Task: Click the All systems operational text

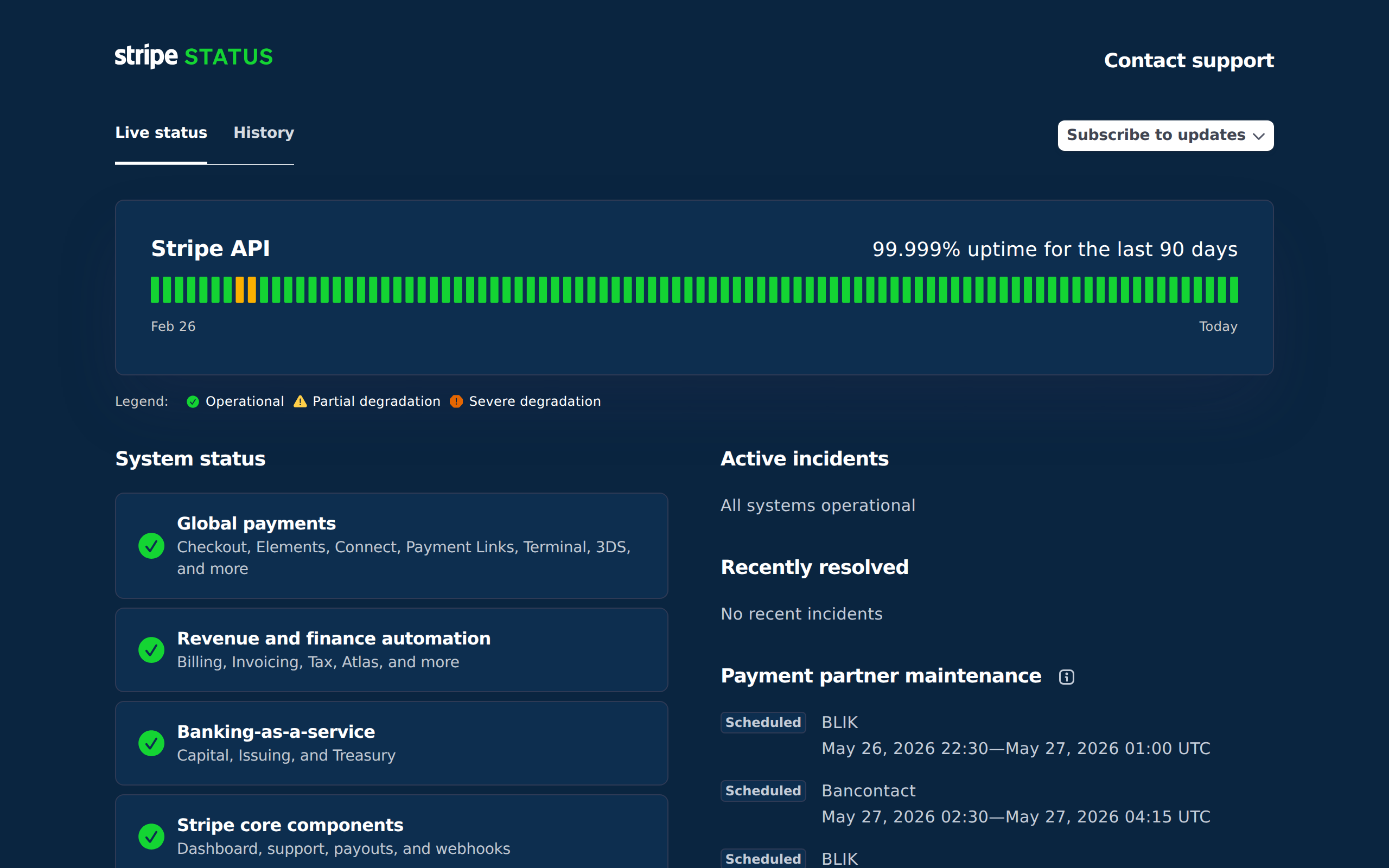Action: 818,506
